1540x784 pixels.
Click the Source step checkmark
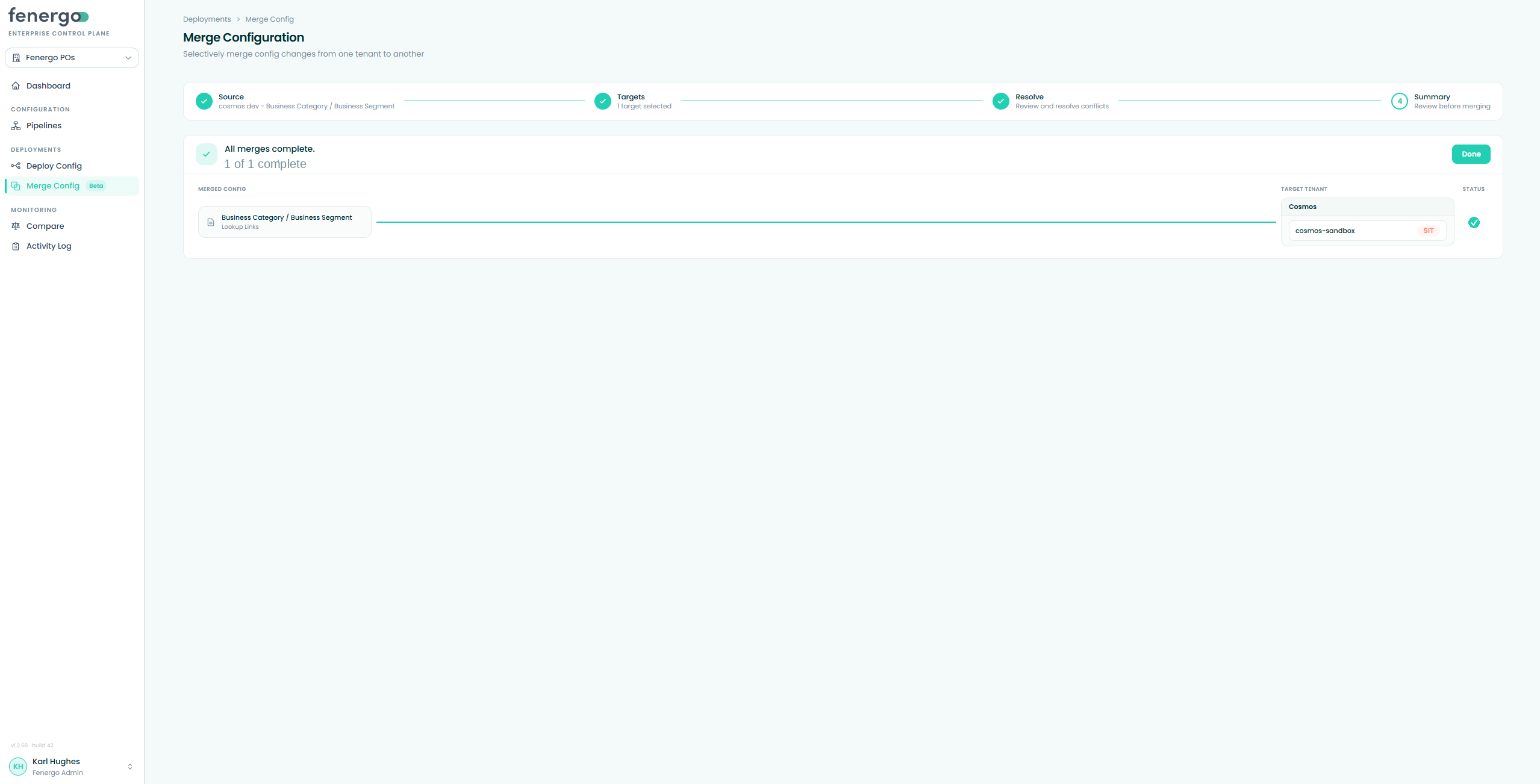[204, 101]
